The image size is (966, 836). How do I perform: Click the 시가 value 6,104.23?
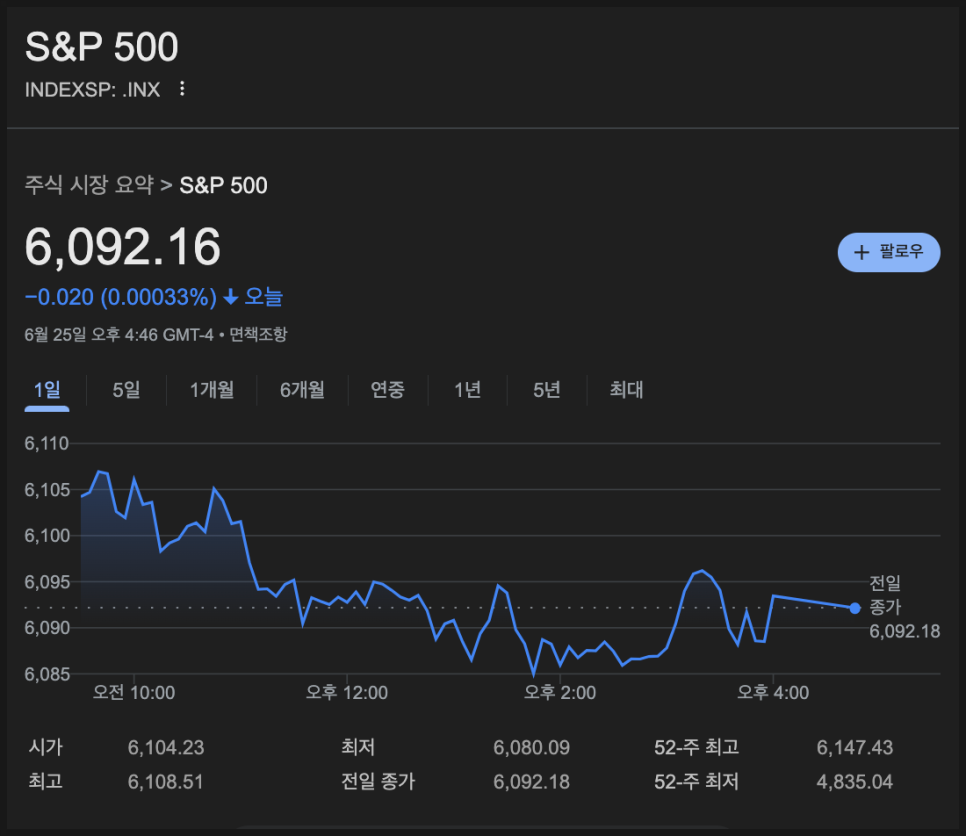click(166, 747)
